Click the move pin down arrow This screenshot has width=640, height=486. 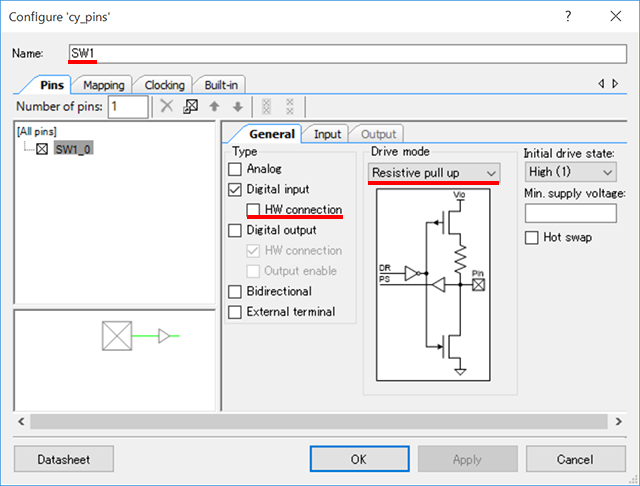(238, 107)
